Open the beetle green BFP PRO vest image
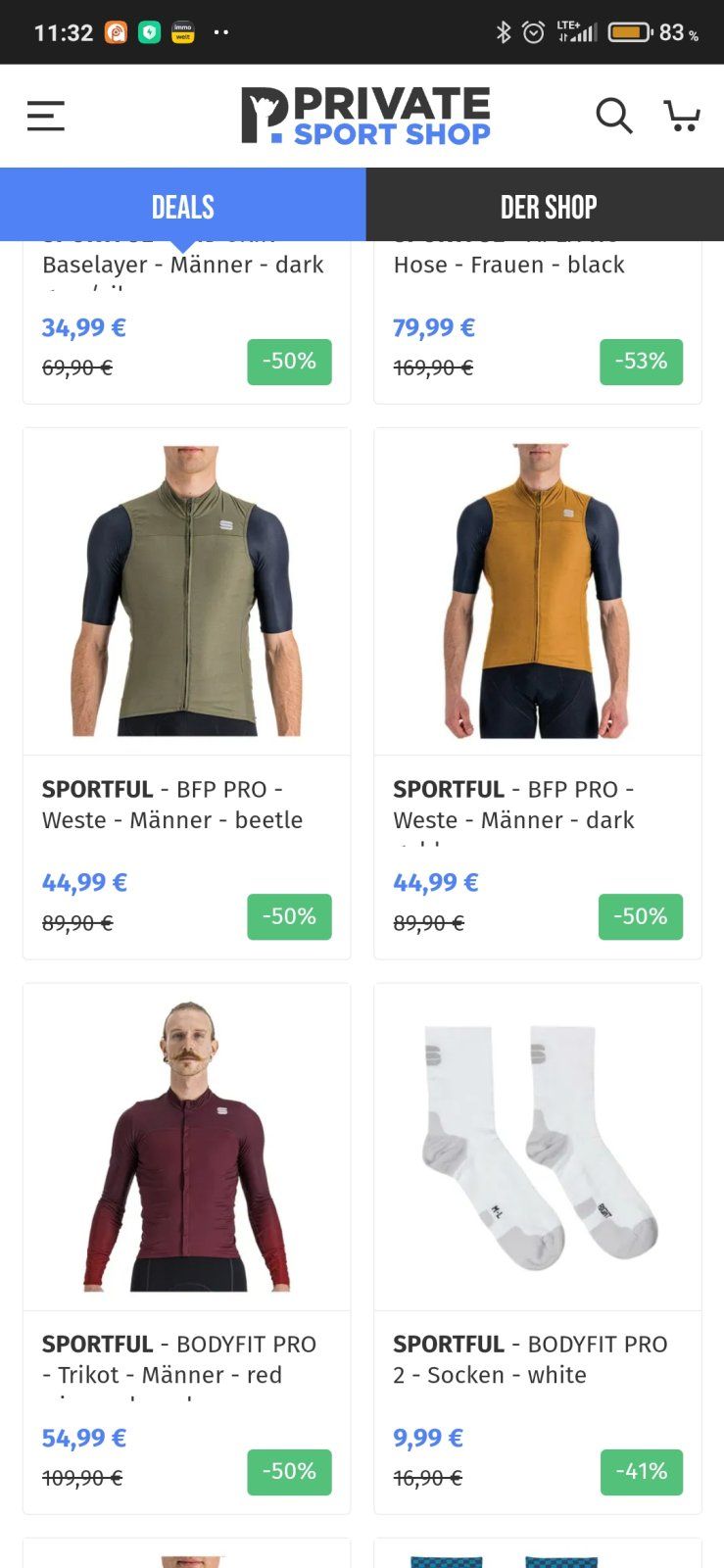The width and height of the screenshot is (724, 1568). pos(187,591)
